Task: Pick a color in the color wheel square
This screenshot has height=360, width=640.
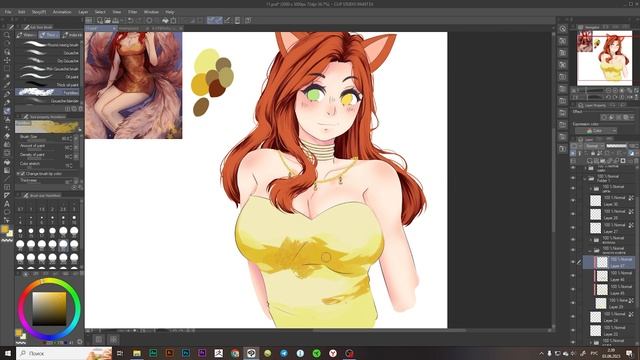Action: click(x=49, y=309)
